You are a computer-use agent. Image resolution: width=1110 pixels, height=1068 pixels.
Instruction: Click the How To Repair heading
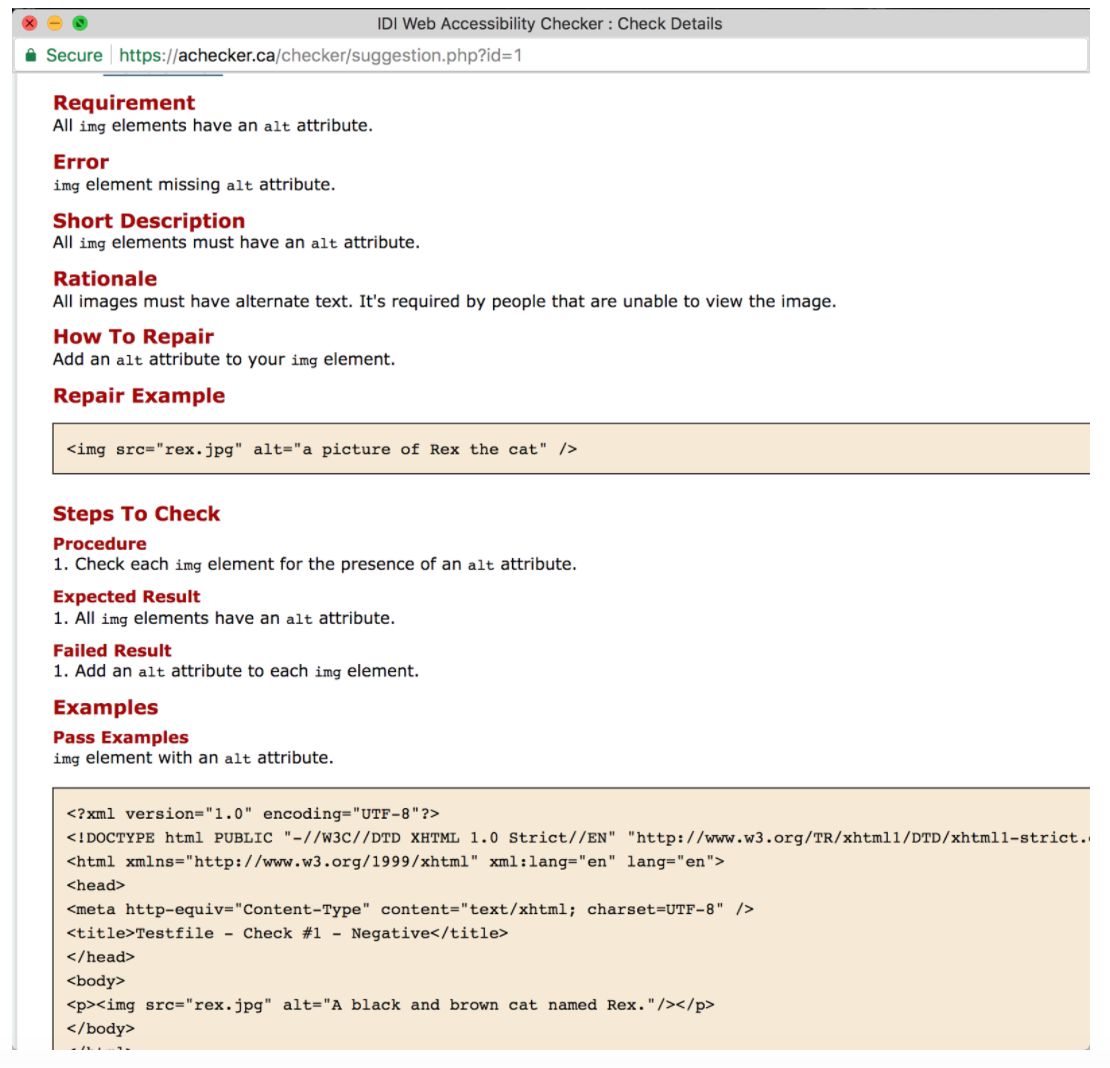pos(133,336)
